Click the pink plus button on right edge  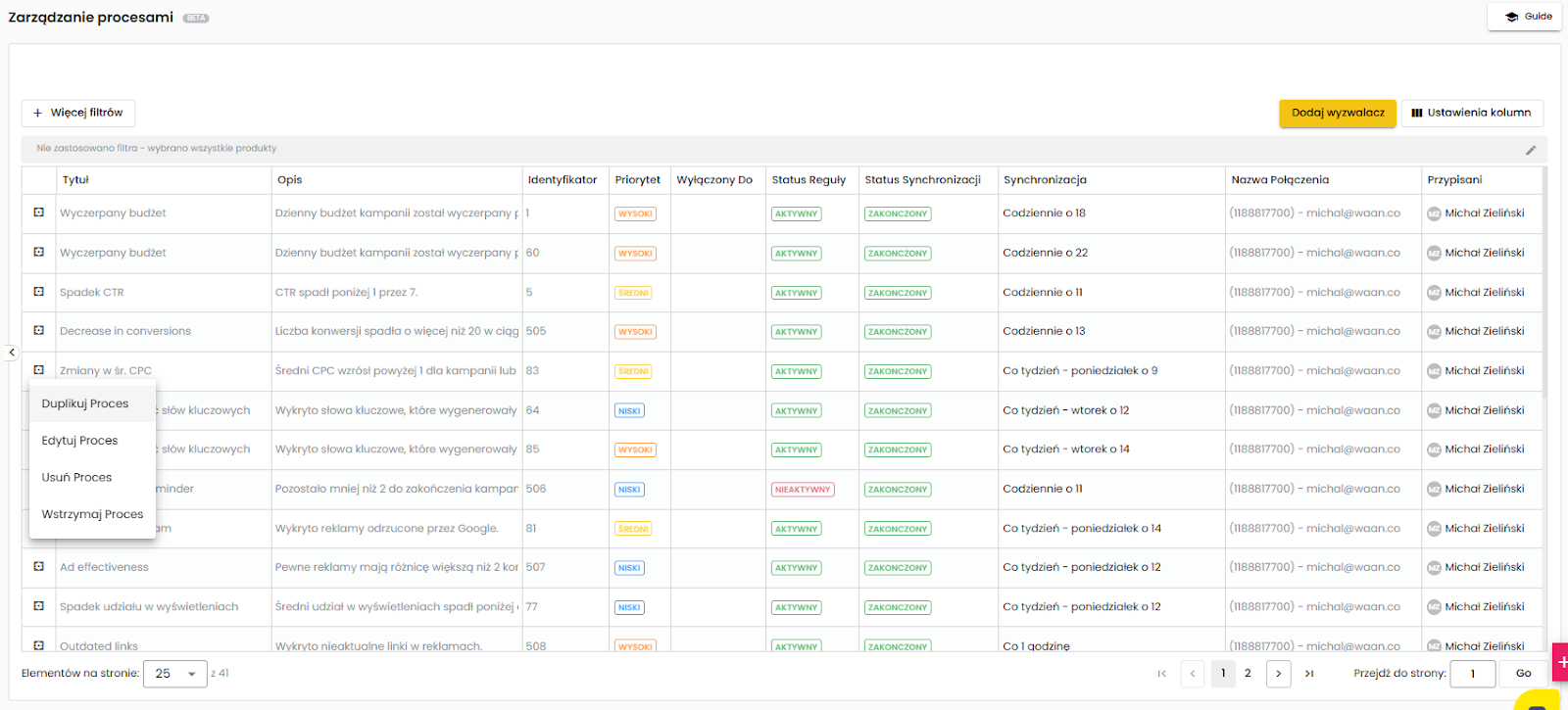[x=1560, y=662]
